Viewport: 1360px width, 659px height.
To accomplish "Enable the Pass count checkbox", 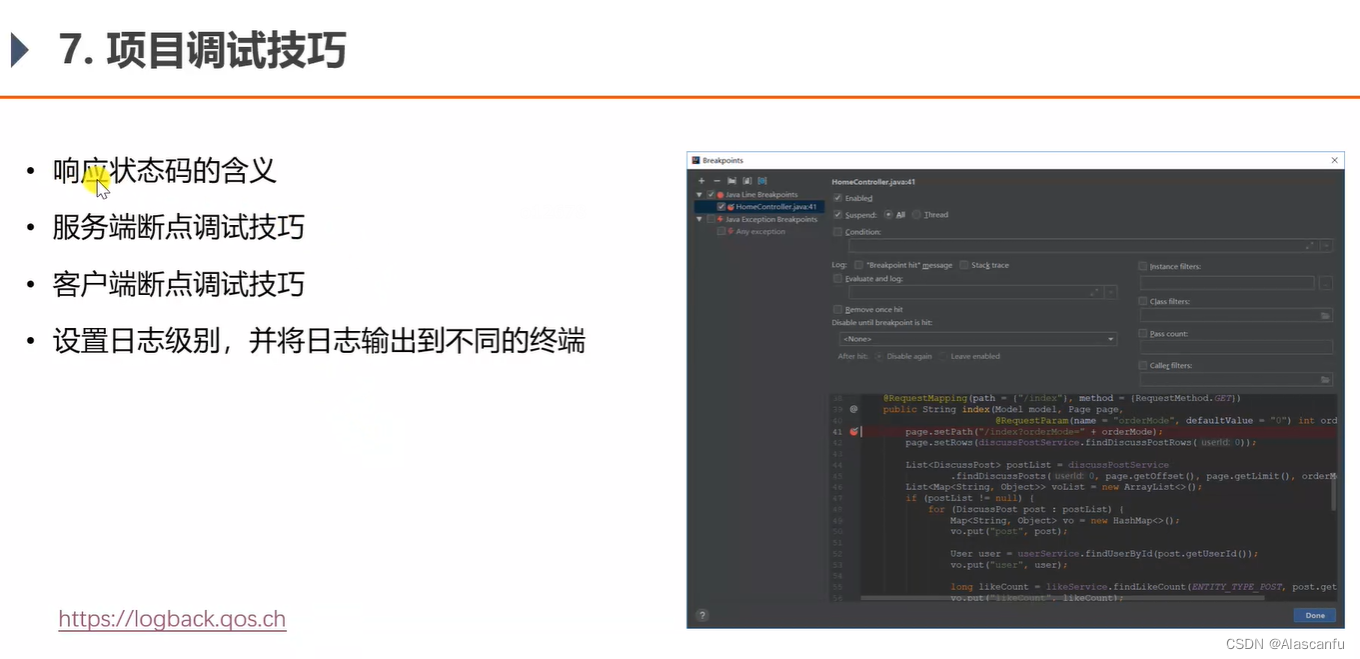I will 1143,333.
